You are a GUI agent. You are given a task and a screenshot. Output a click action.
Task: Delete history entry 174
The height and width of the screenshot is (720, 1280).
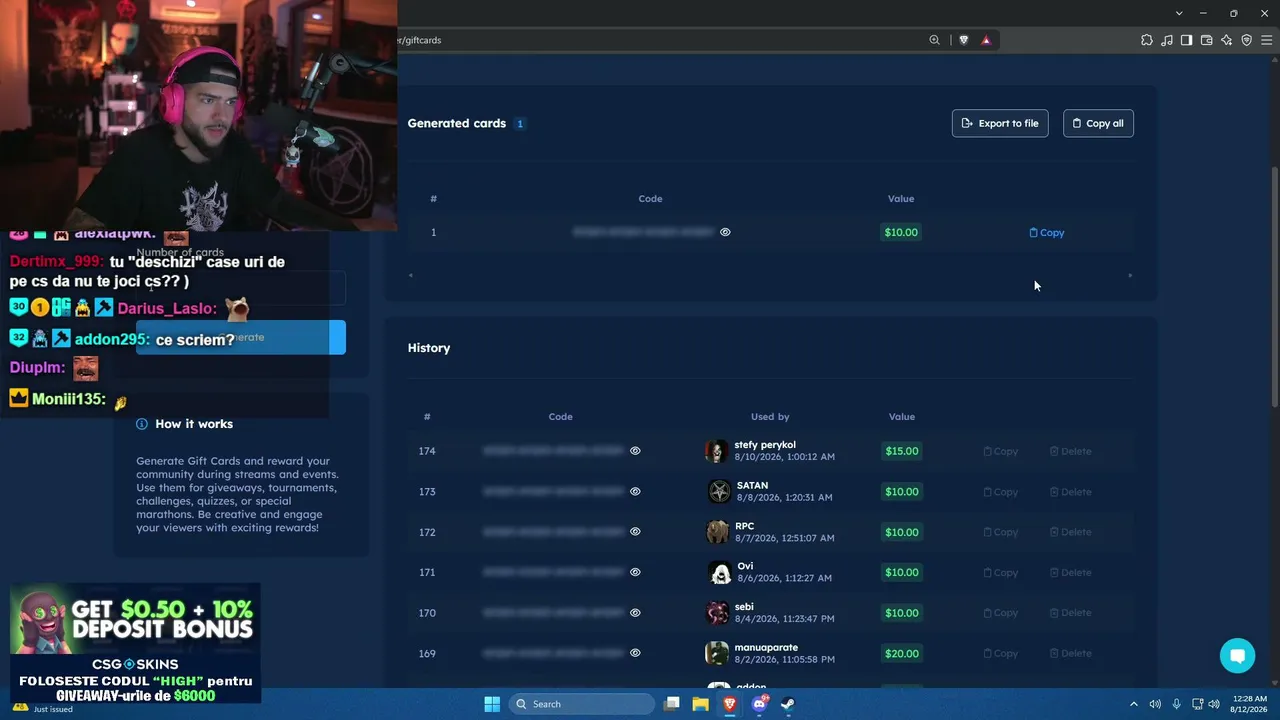point(1070,451)
